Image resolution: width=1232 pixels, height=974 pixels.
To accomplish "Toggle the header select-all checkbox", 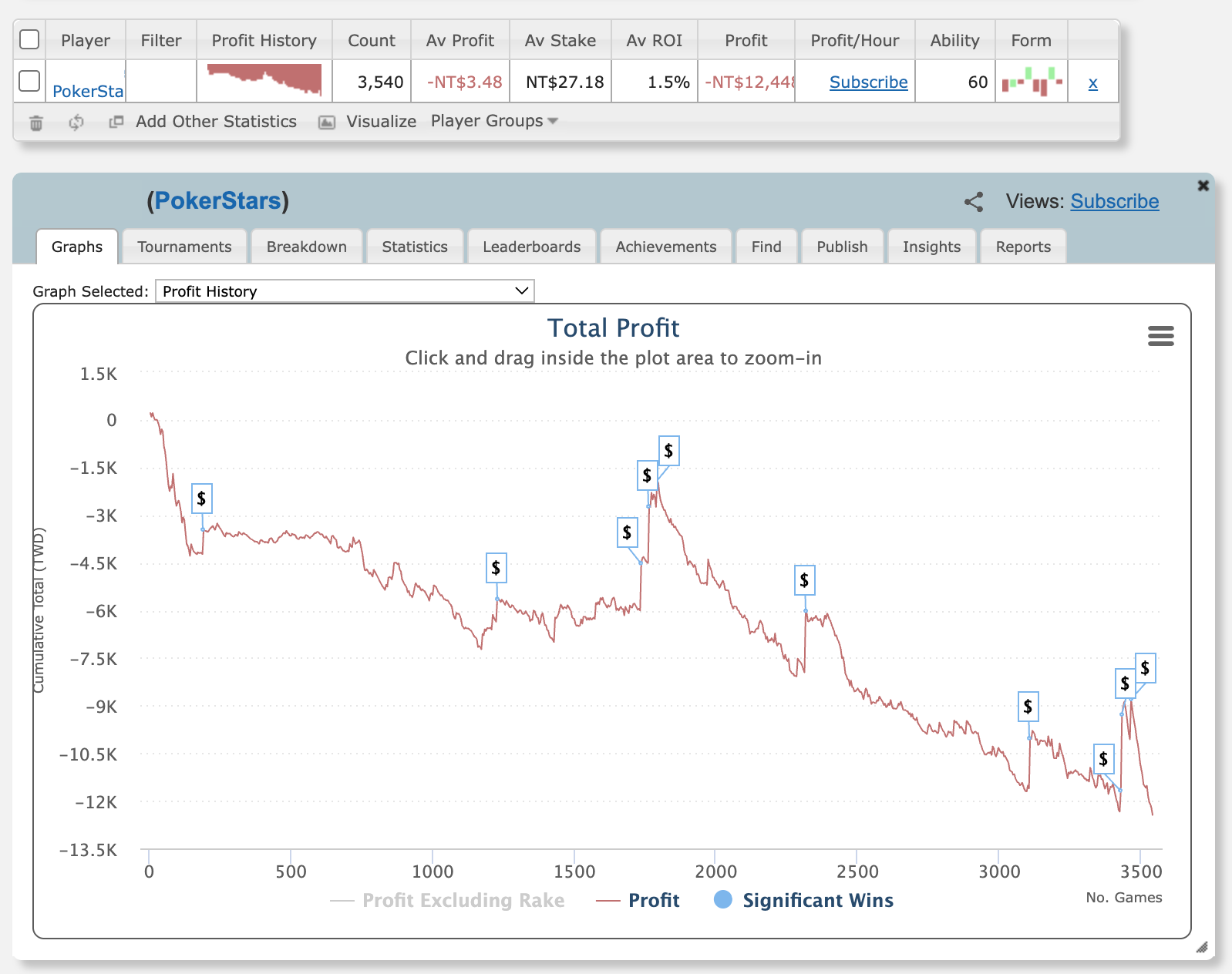I will [x=29, y=39].
